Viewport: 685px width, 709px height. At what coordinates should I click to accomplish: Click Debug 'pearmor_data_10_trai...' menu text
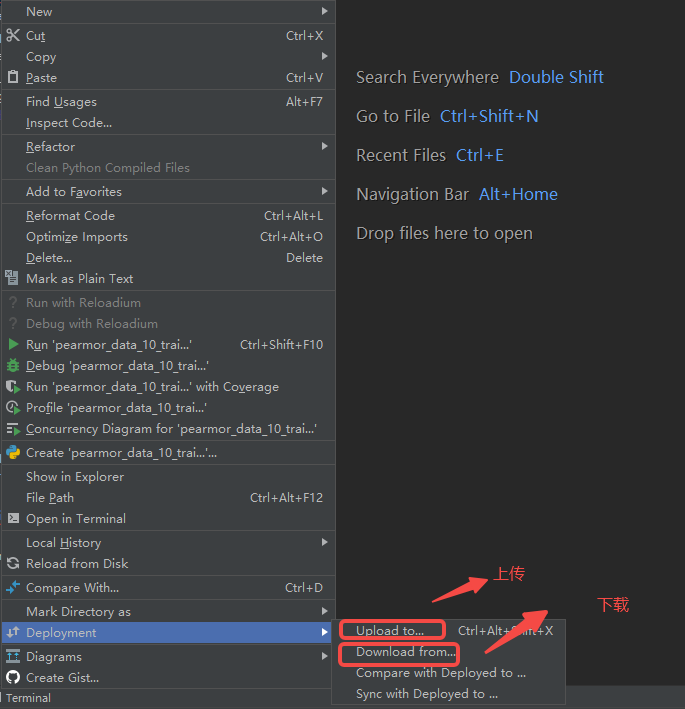click(118, 365)
